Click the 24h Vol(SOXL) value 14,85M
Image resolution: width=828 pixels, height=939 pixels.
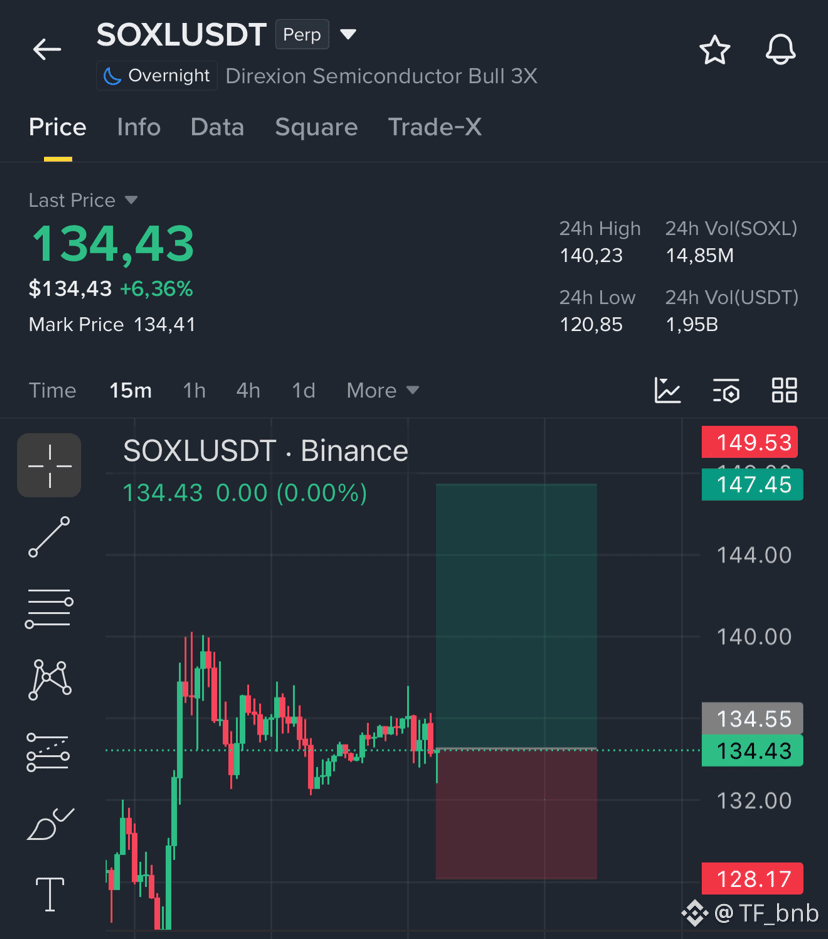700,256
